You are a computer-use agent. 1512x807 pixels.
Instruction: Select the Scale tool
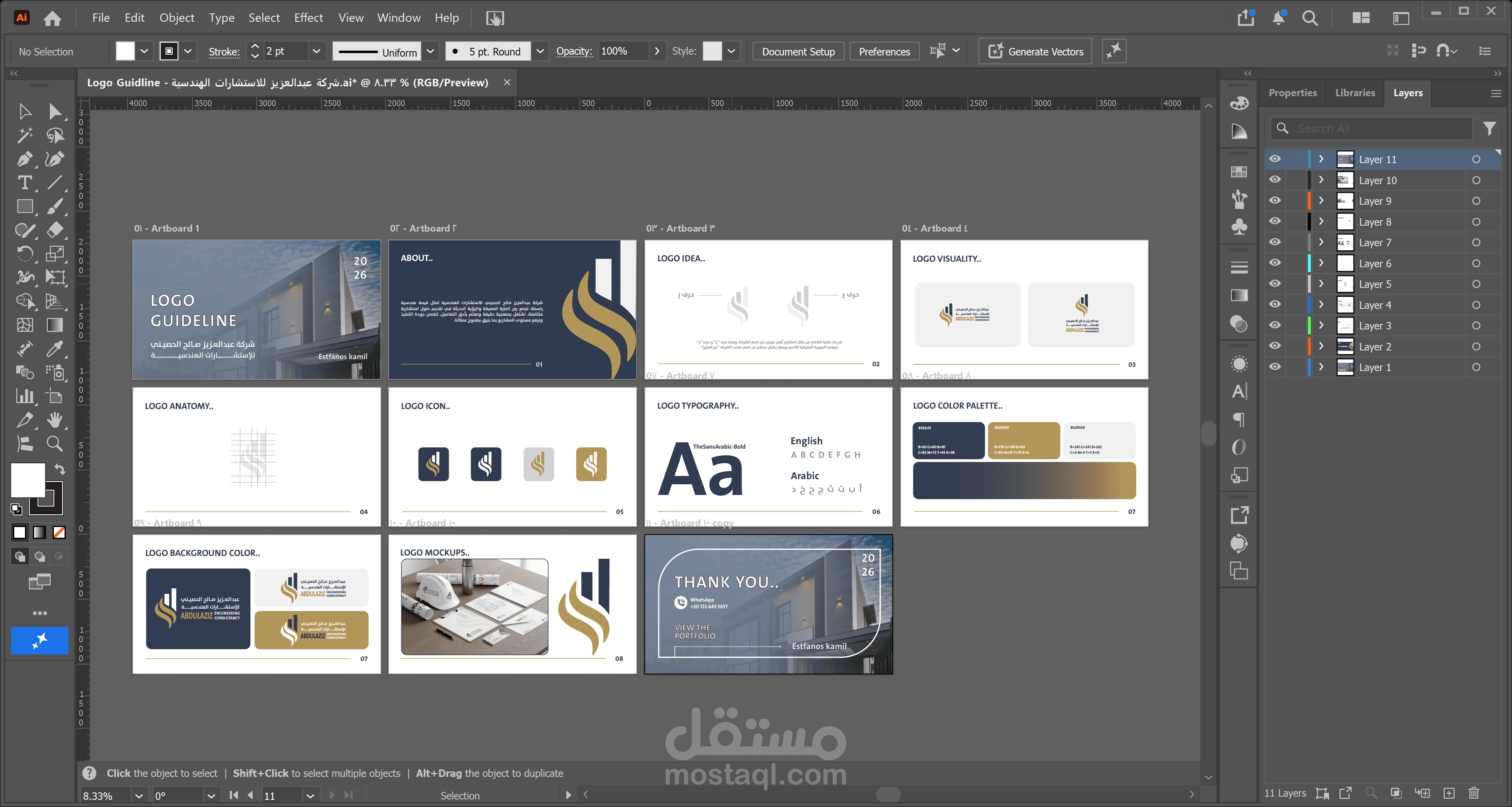coord(55,253)
